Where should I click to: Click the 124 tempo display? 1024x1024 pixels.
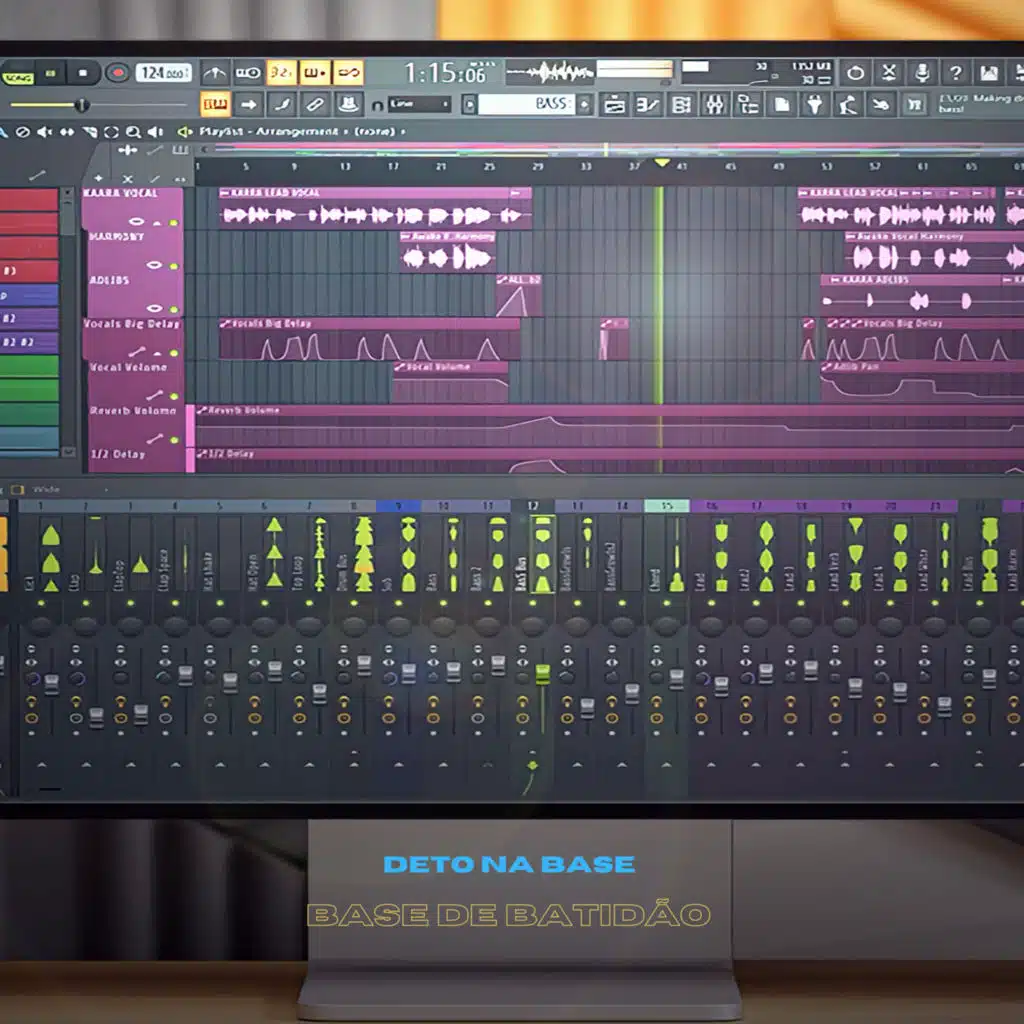[162, 73]
